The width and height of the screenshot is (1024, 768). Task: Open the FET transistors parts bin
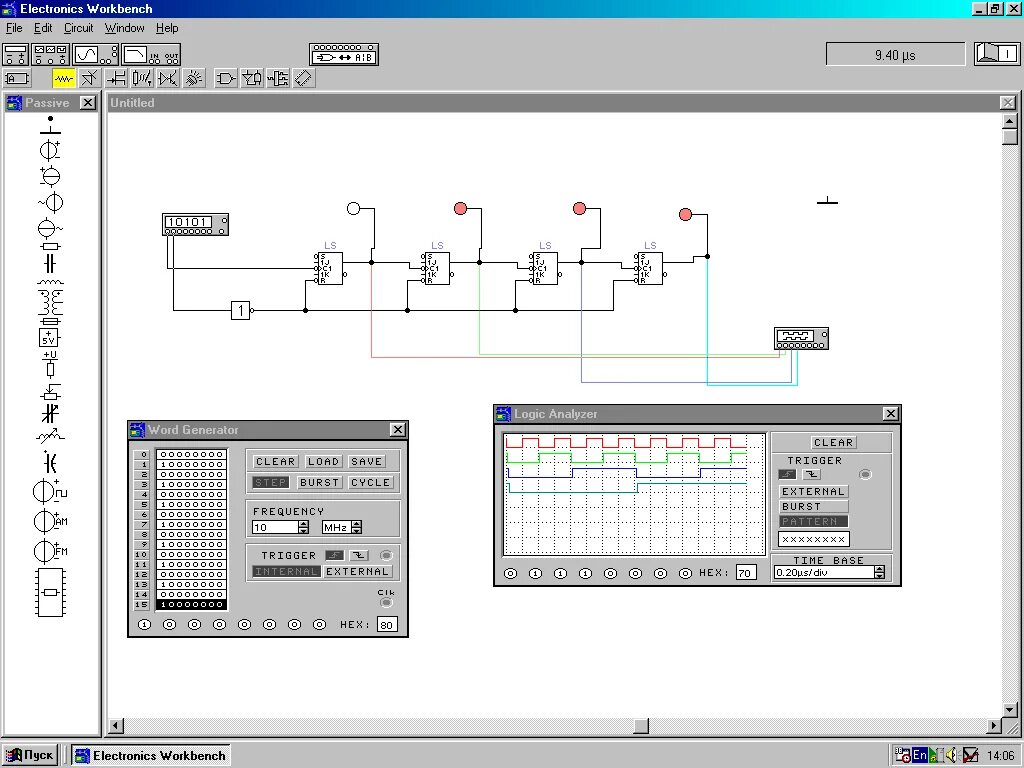[116, 79]
